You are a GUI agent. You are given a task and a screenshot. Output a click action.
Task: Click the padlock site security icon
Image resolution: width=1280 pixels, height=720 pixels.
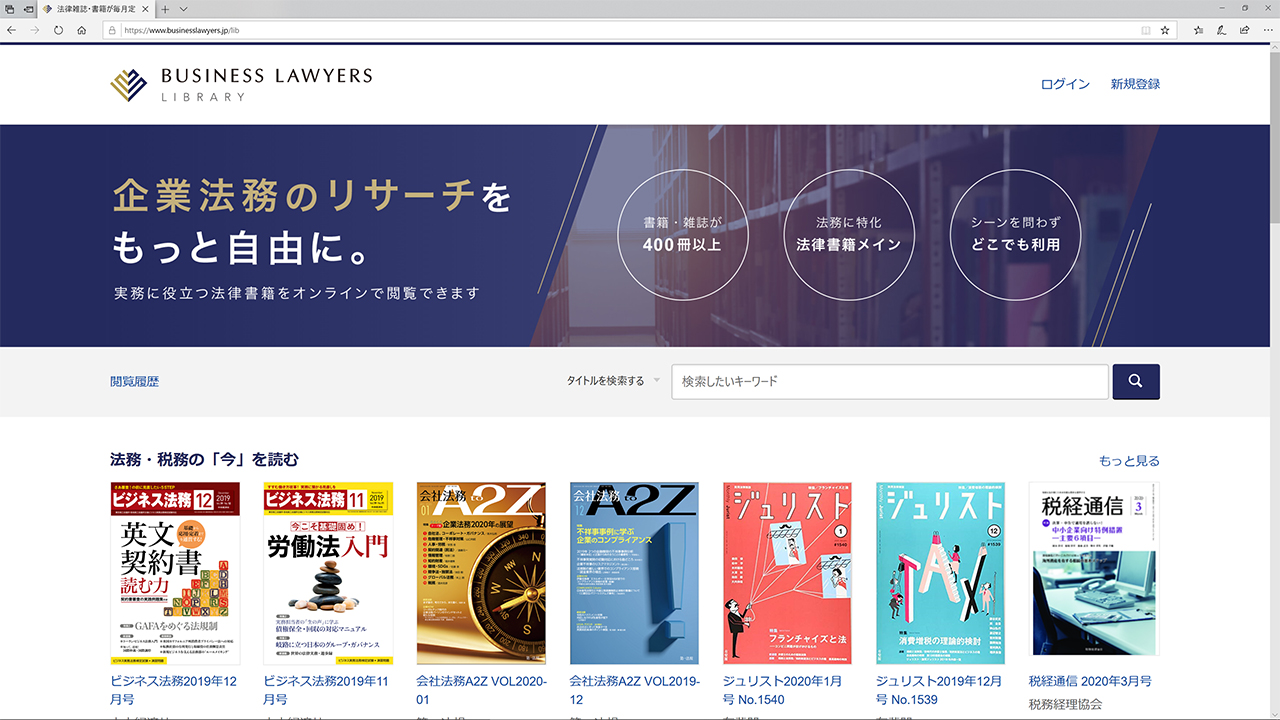(112, 30)
